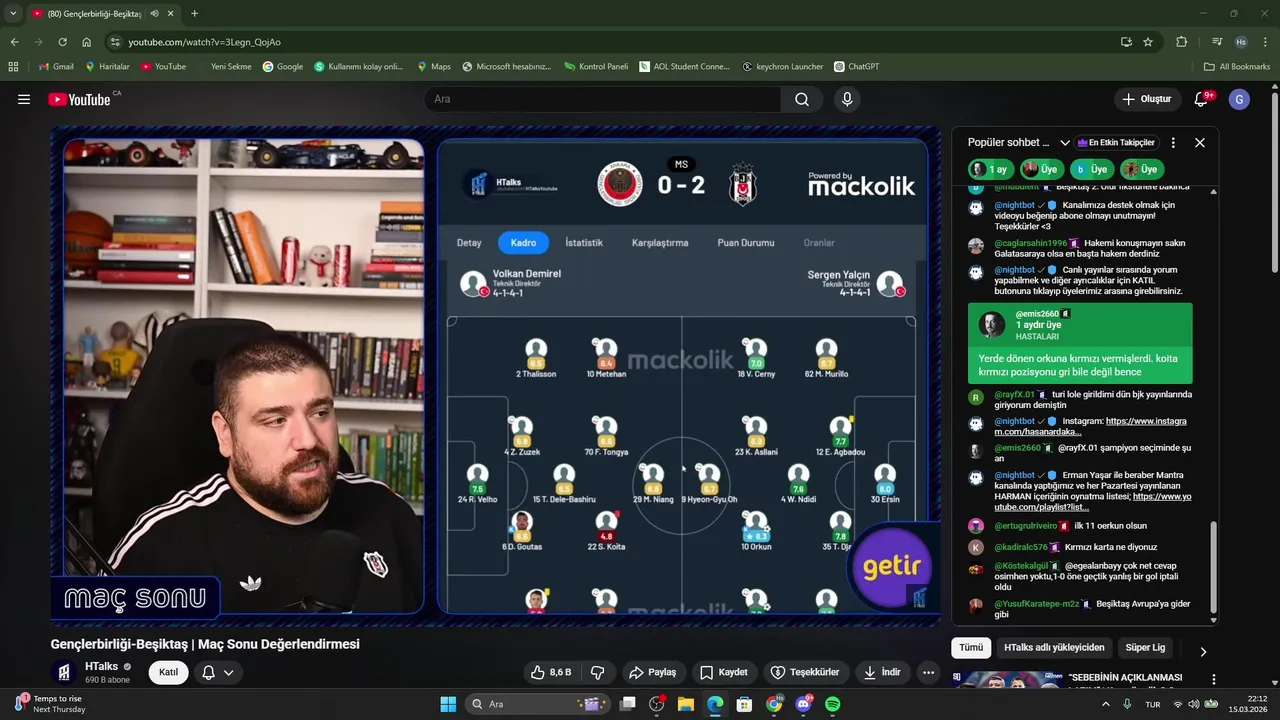Click the YouTube search magnifier button
This screenshot has height=720, width=1280.
802,99
